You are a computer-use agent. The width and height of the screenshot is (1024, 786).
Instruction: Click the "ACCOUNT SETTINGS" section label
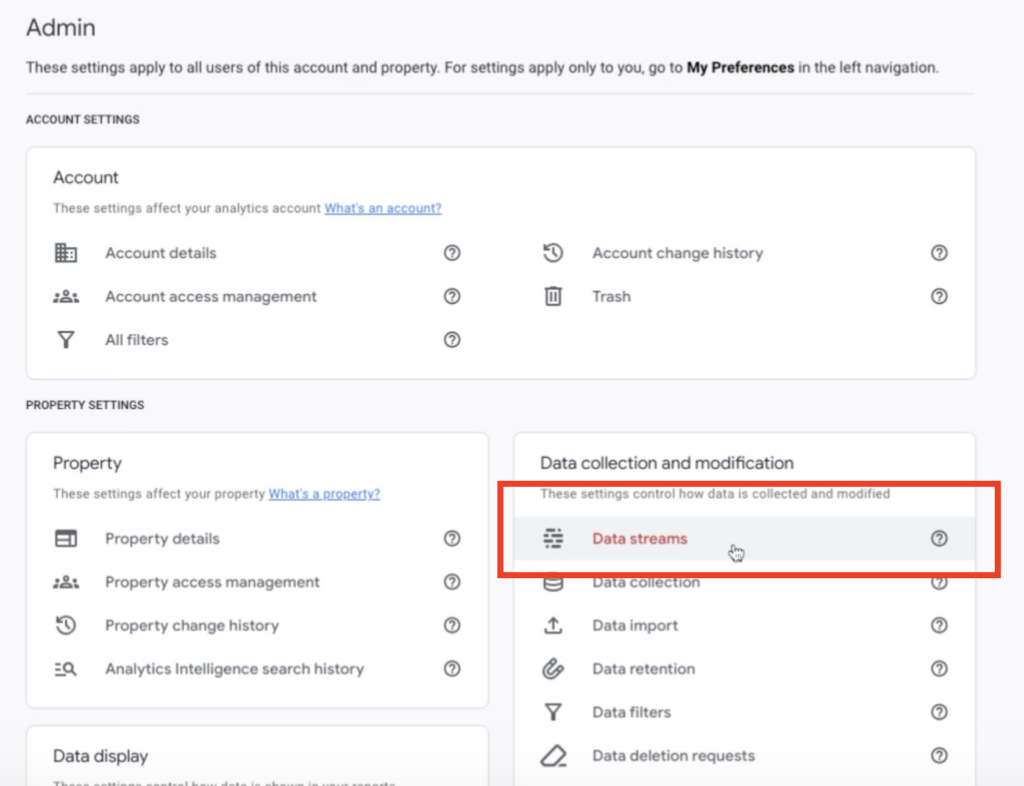pyautogui.click(x=83, y=119)
